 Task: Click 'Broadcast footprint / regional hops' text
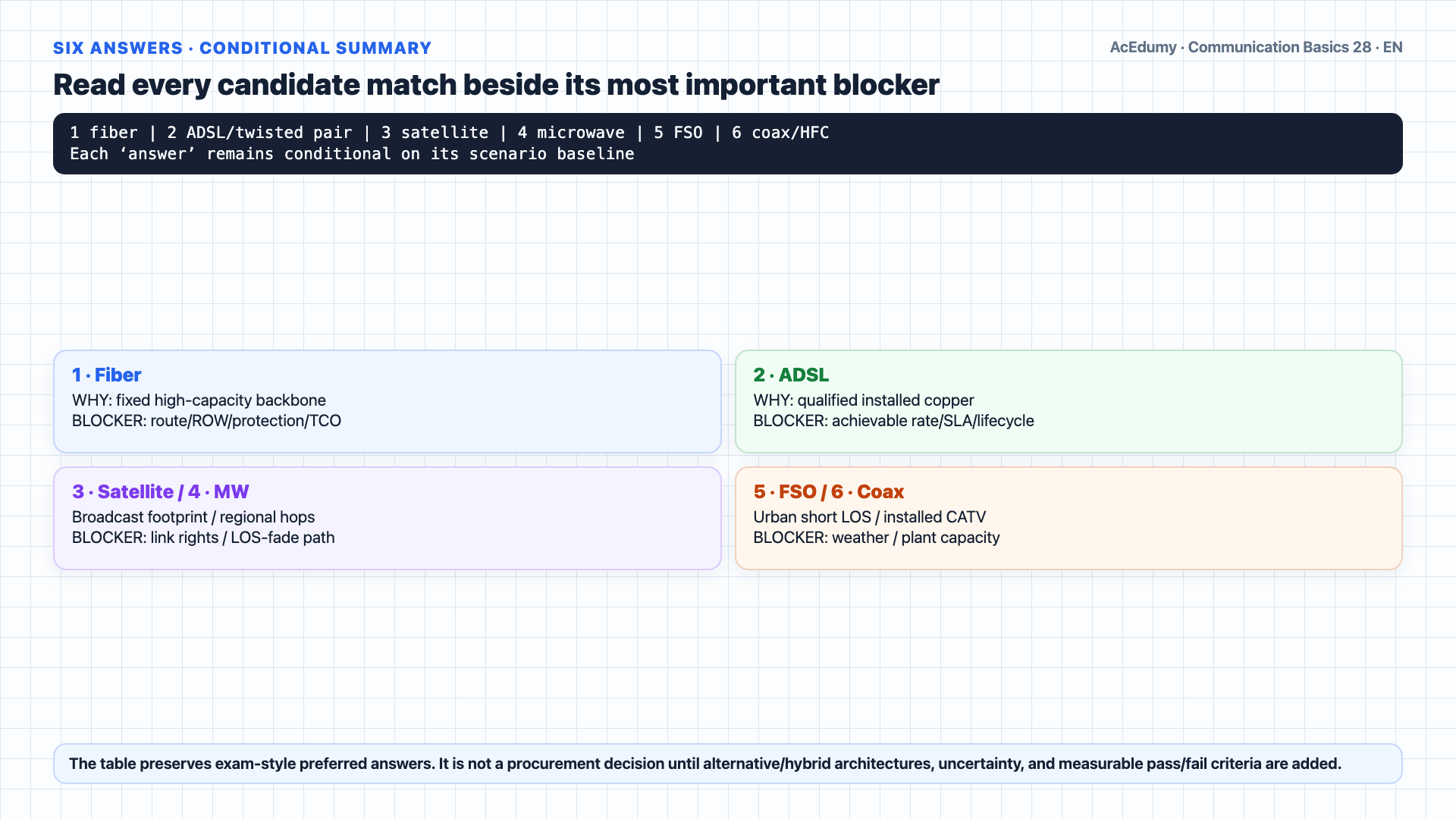click(193, 517)
